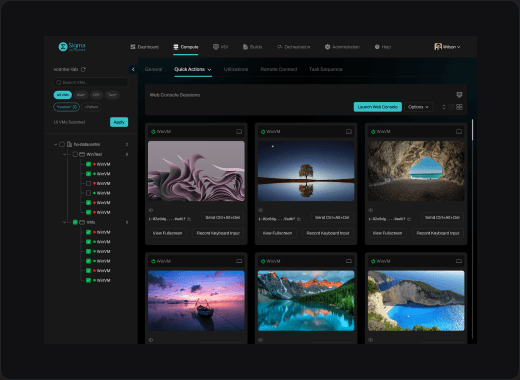Switch sessions to single-column view icon
Viewport: 520px width, 380px height.
(x=451, y=107)
